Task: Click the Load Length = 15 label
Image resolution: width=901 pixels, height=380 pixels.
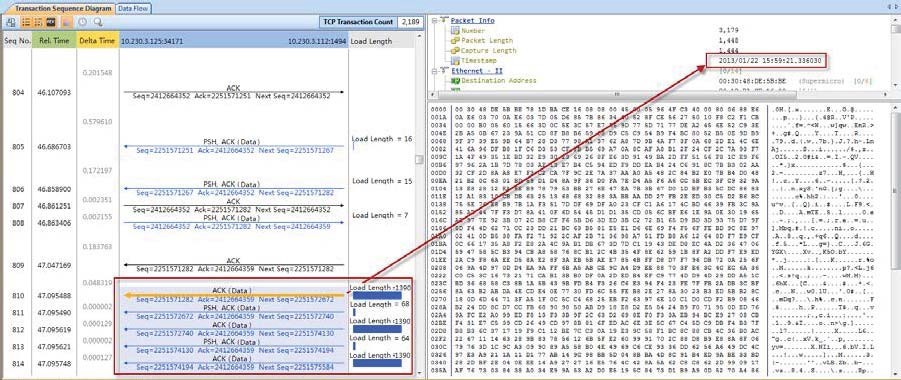Action: coord(382,181)
